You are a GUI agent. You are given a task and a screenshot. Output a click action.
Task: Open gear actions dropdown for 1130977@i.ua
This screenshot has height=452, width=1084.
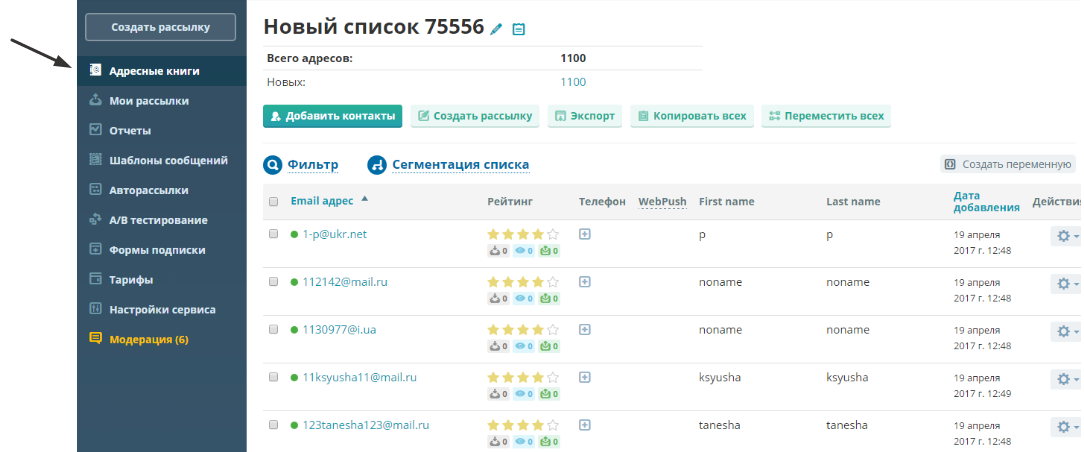pos(1067,332)
